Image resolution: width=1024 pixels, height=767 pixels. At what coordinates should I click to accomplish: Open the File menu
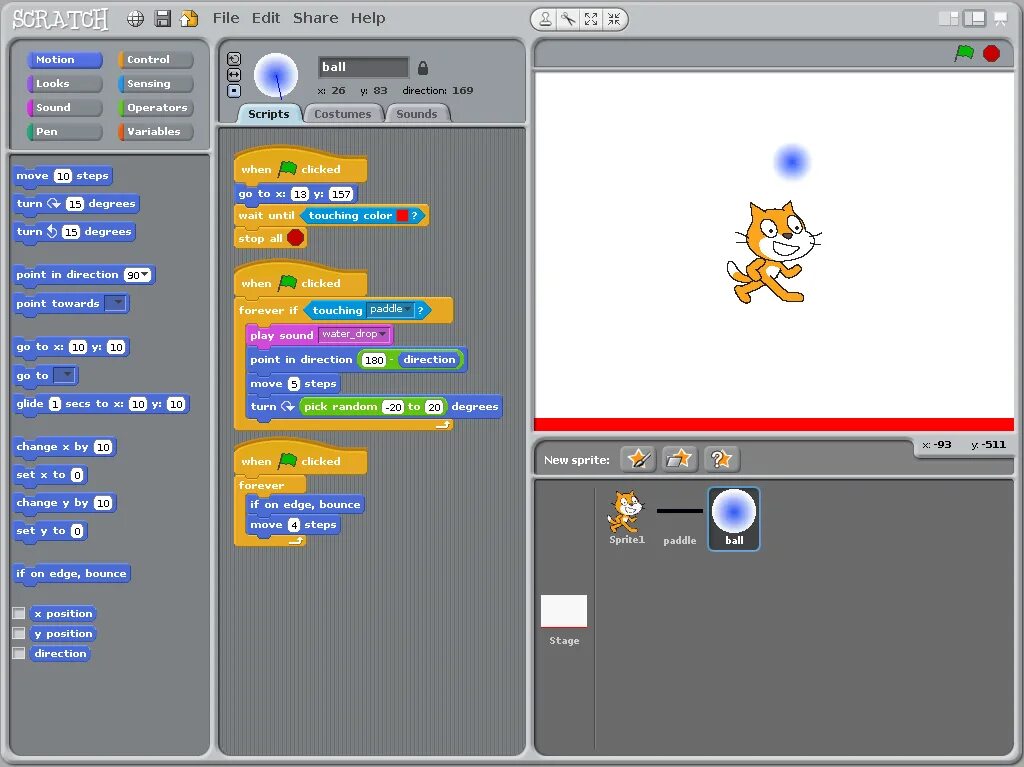click(x=226, y=18)
